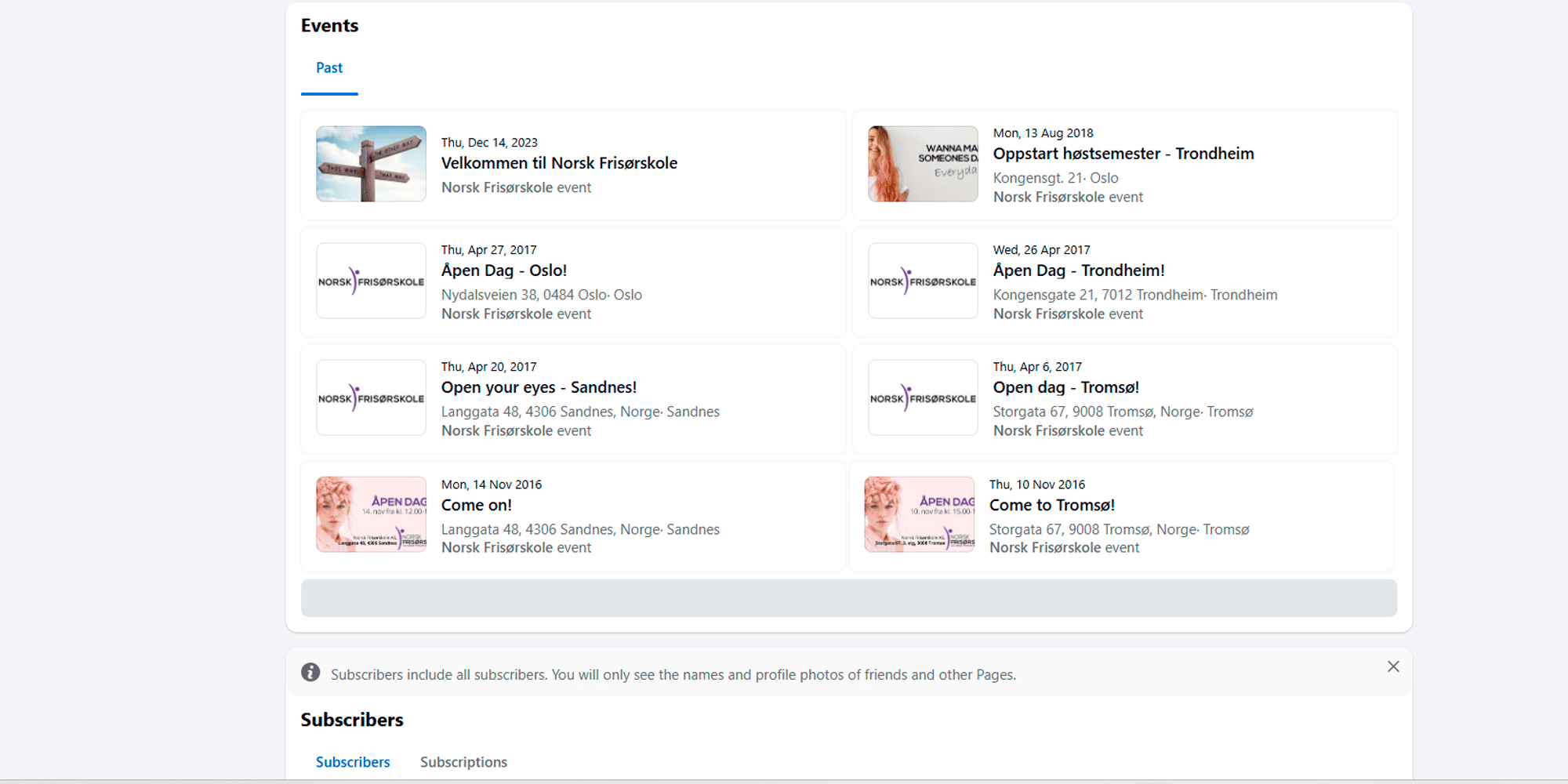Select the Subscribers tab
Screen dimensions: 1568x784
pos(353,762)
